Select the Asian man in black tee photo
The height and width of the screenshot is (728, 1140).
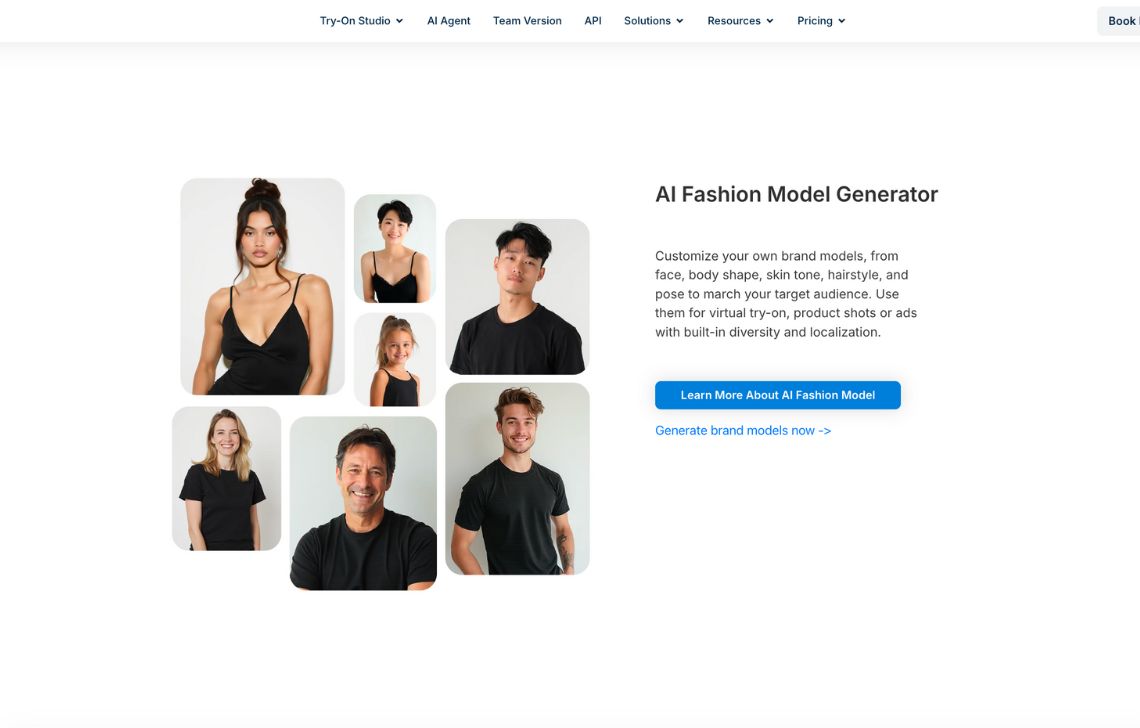517,297
